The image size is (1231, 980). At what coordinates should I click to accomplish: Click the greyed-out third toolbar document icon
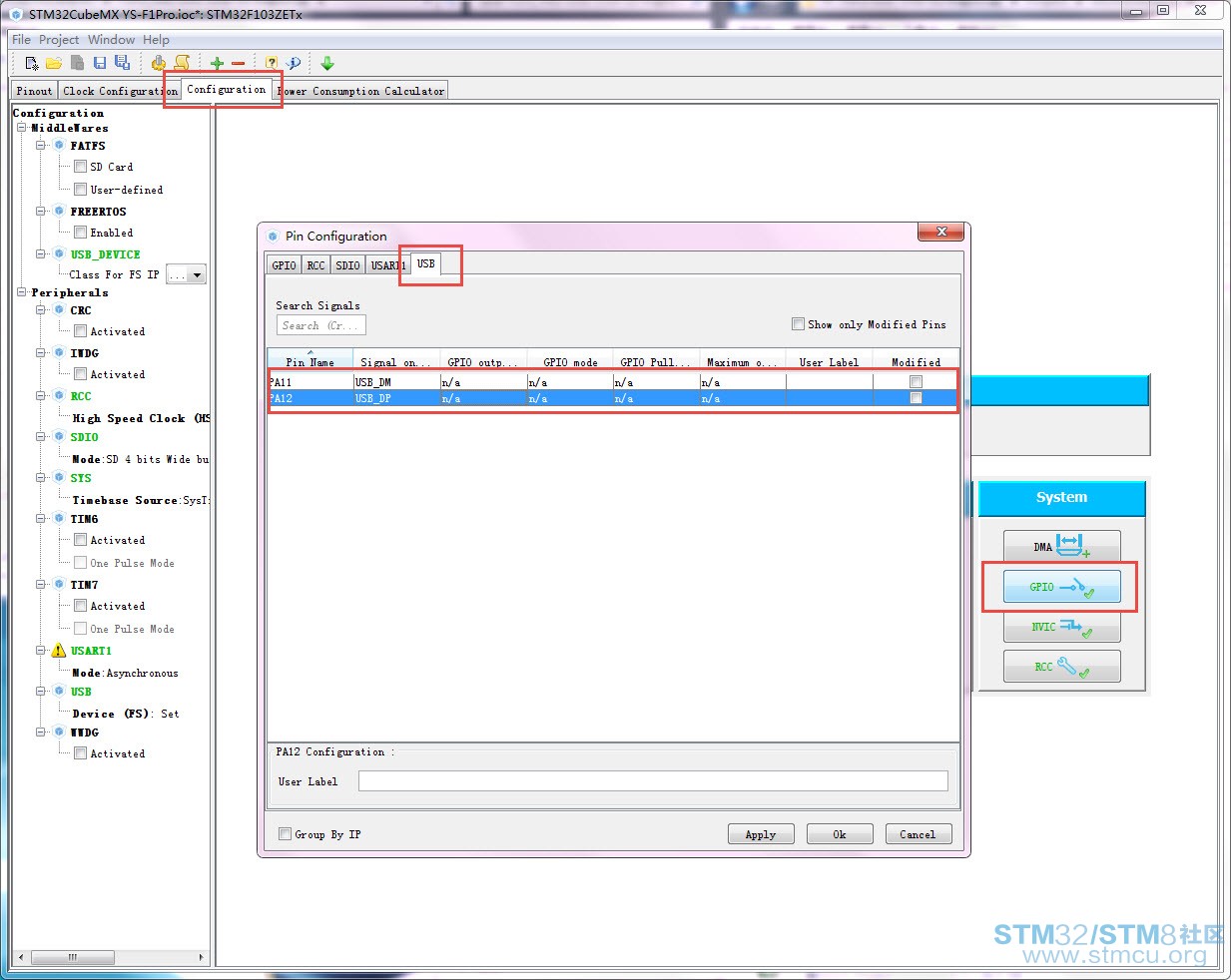[x=77, y=63]
